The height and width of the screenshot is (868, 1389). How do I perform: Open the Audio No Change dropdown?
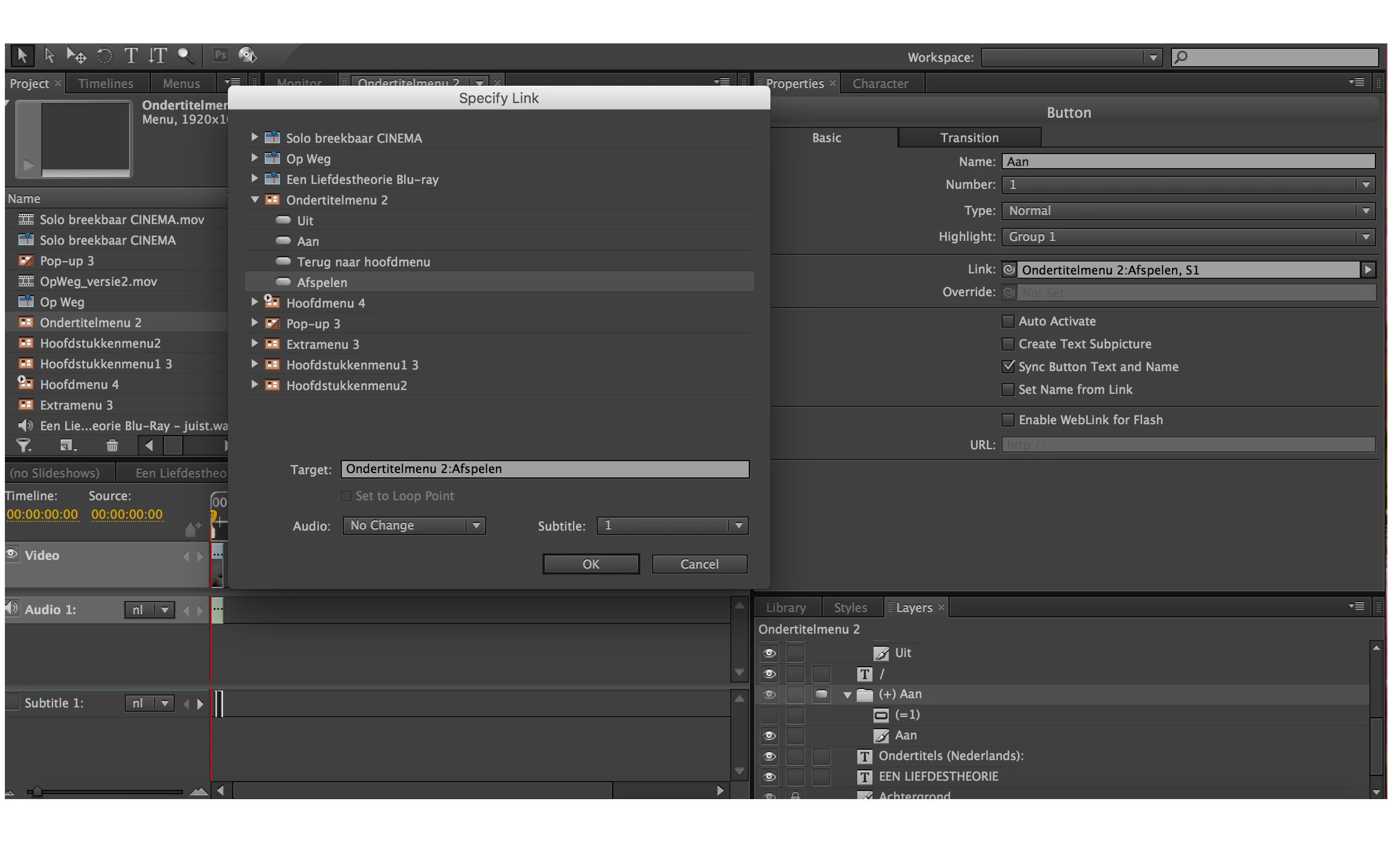(414, 525)
